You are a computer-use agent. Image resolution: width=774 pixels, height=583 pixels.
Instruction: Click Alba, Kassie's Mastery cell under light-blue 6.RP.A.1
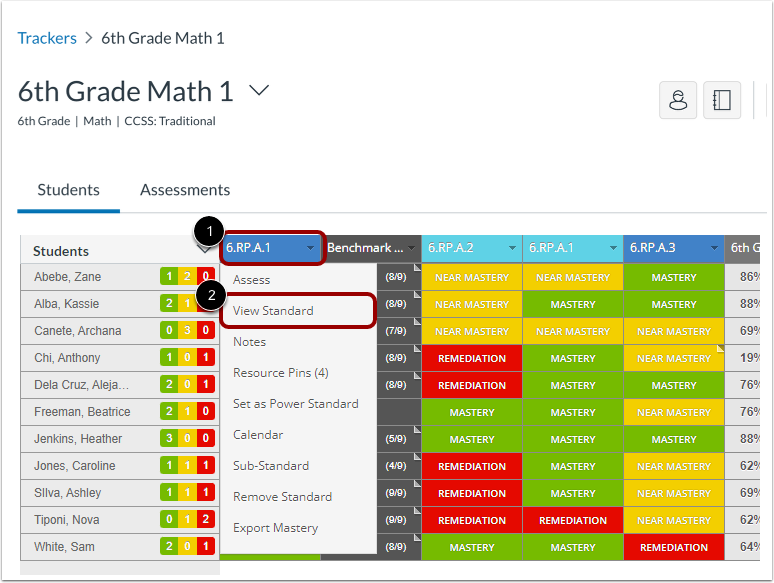click(x=573, y=305)
